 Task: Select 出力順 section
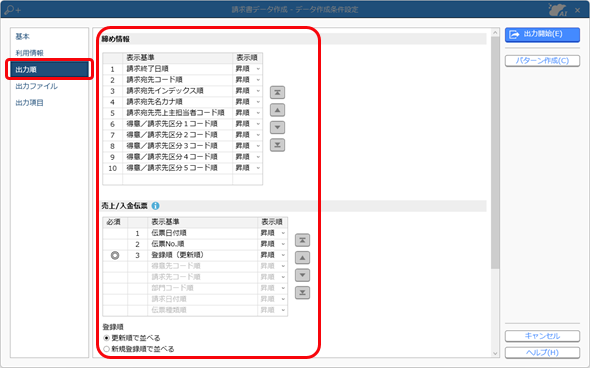[49, 70]
